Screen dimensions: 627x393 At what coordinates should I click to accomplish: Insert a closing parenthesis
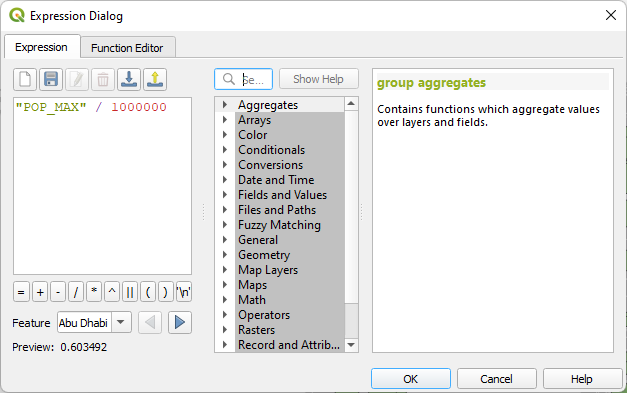pyautogui.click(x=166, y=292)
